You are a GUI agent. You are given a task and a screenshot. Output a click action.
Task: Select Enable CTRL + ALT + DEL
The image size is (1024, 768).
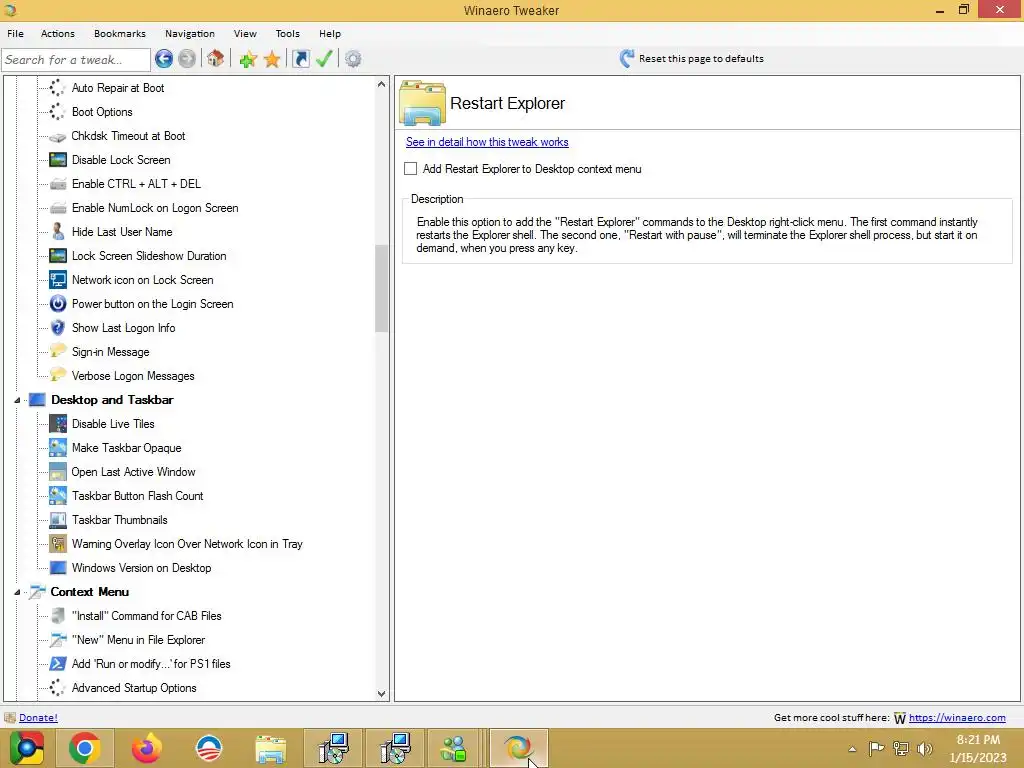tap(136, 184)
